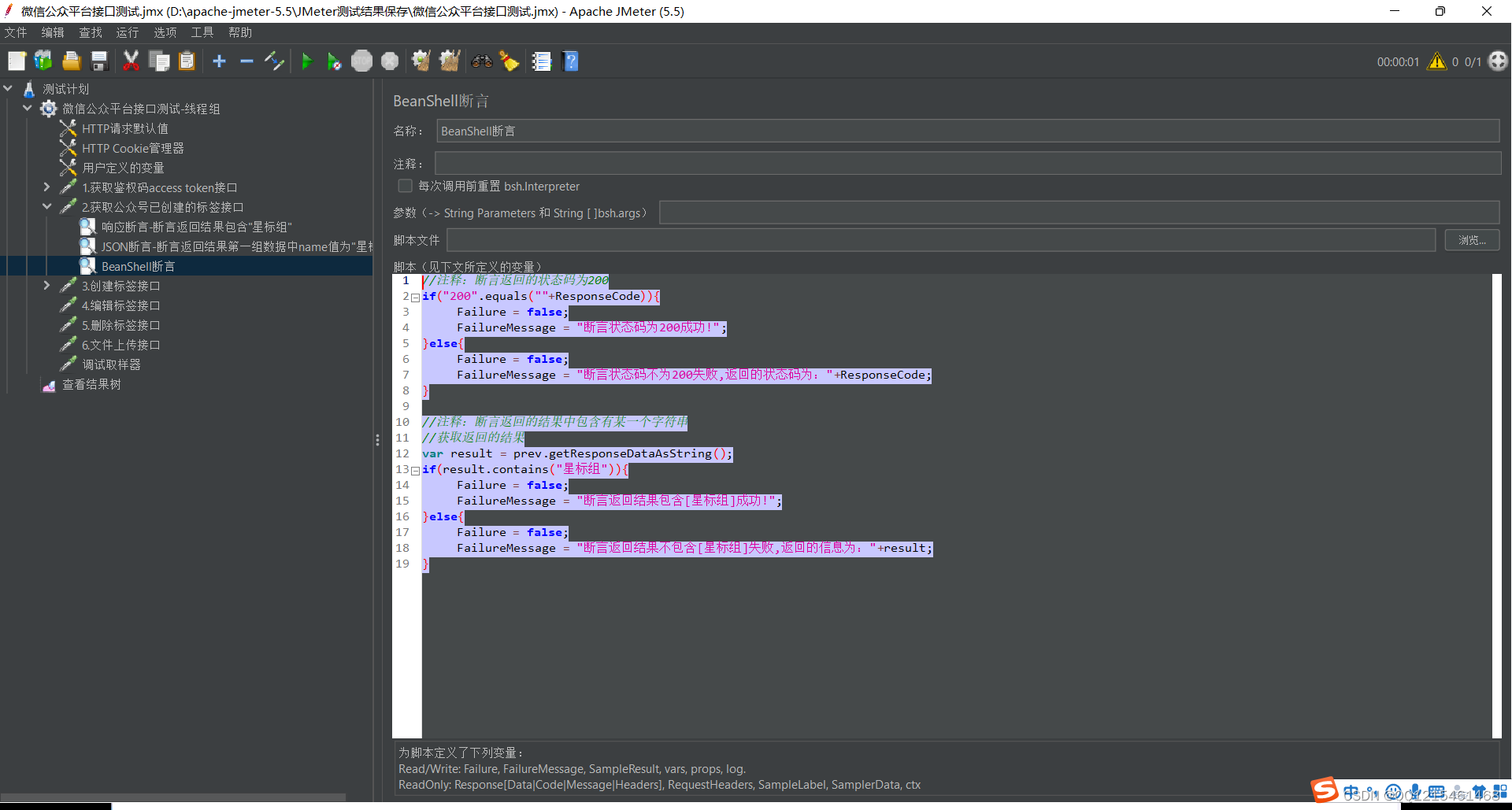Select HTTP请求默认值 in the tree

coord(125,128)
